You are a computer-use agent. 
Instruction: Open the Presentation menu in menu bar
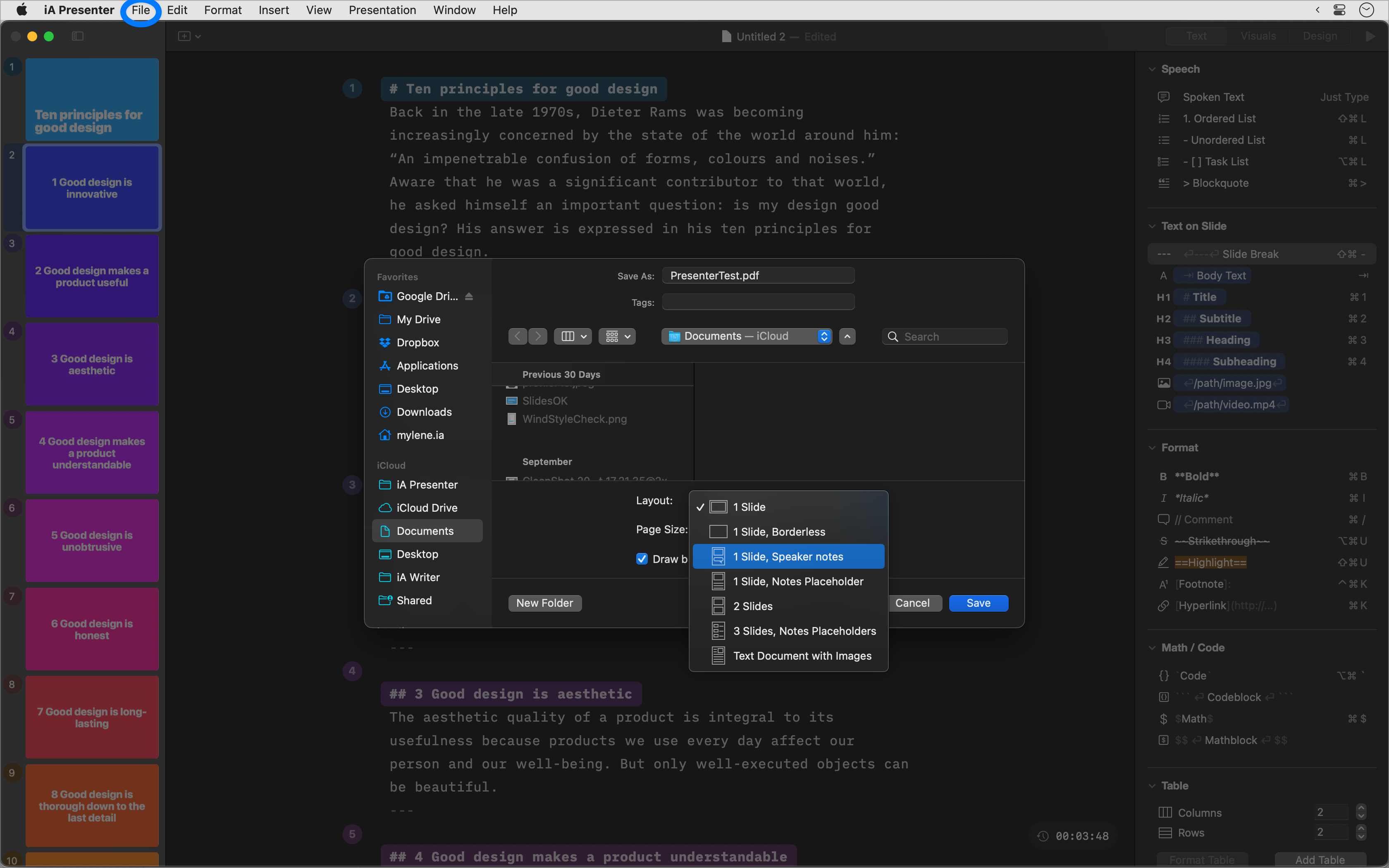(x=382, y=10)
